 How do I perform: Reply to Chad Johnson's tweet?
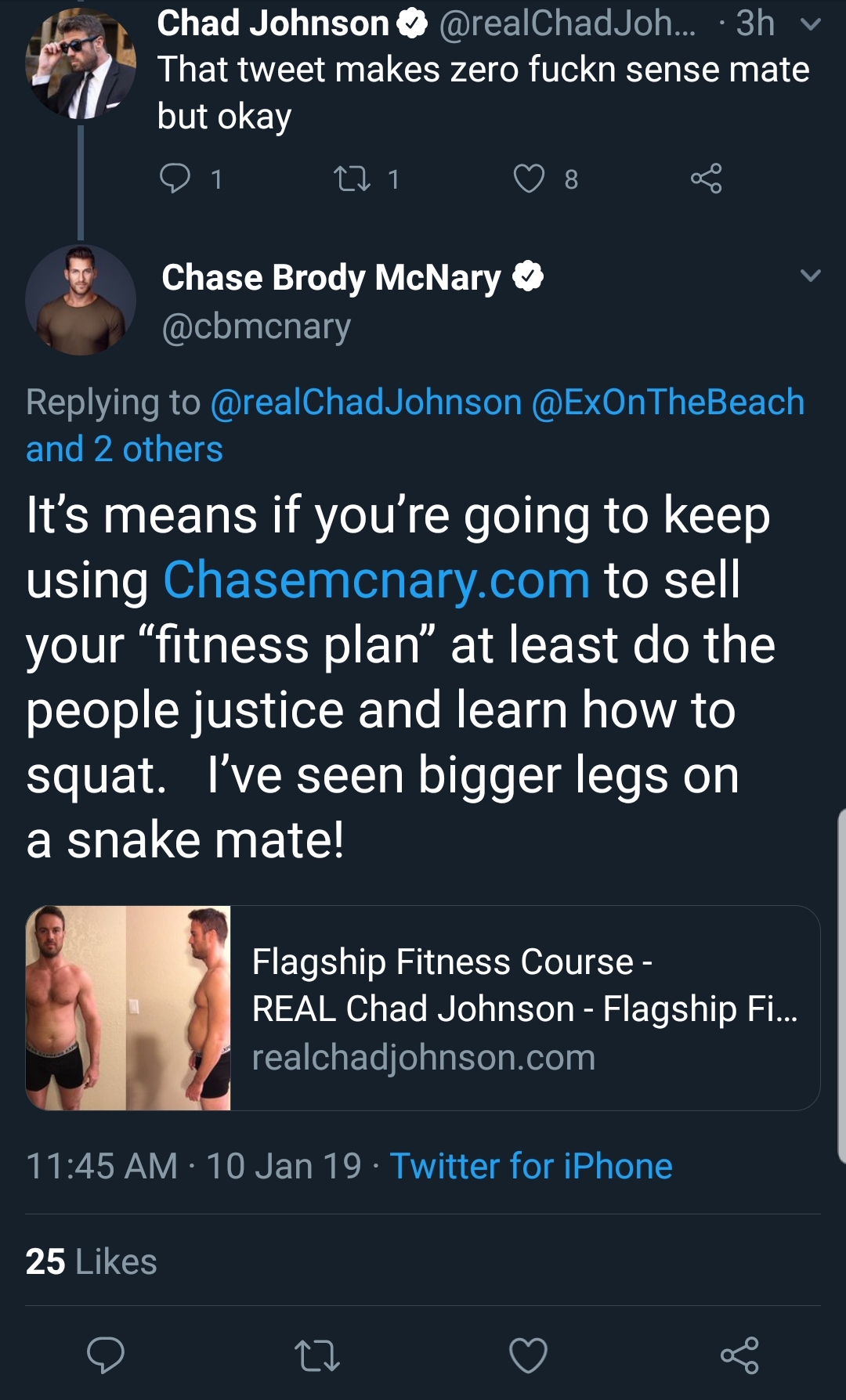175,179
